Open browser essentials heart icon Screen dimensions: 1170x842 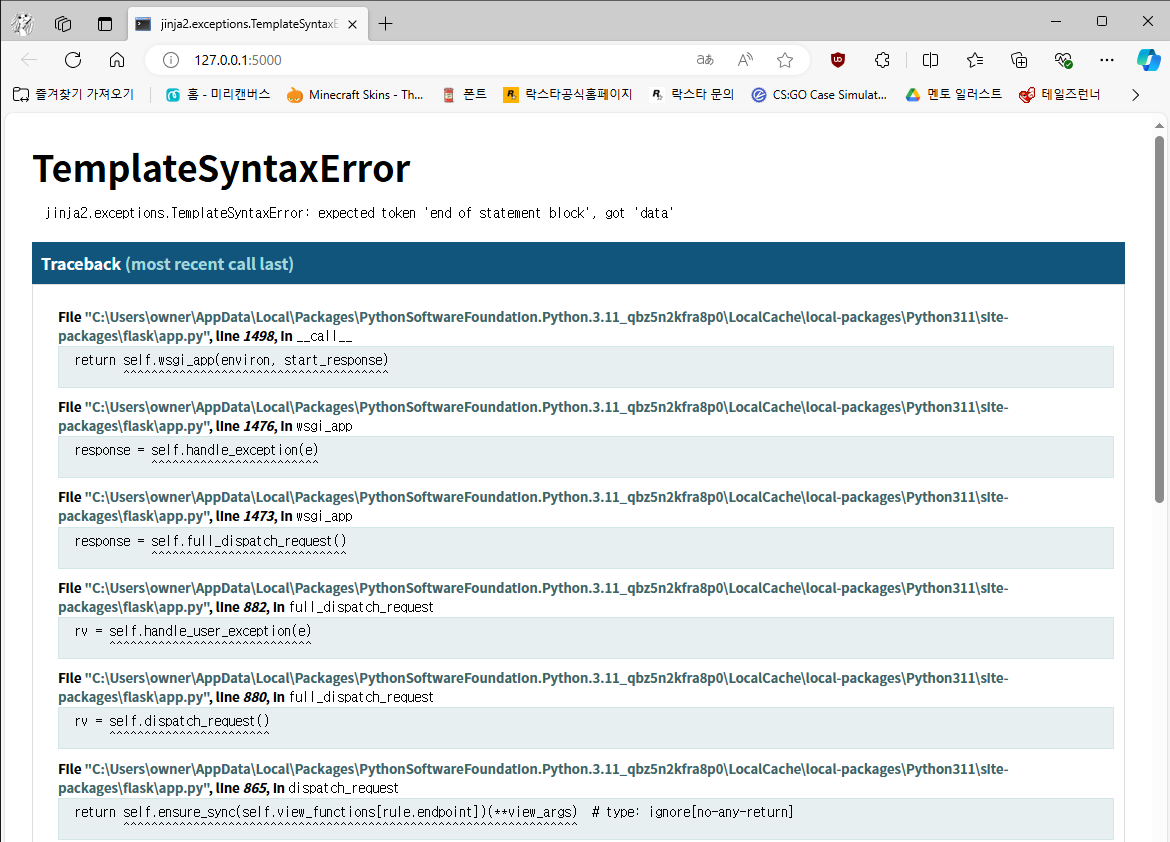tap(1063, 60)
